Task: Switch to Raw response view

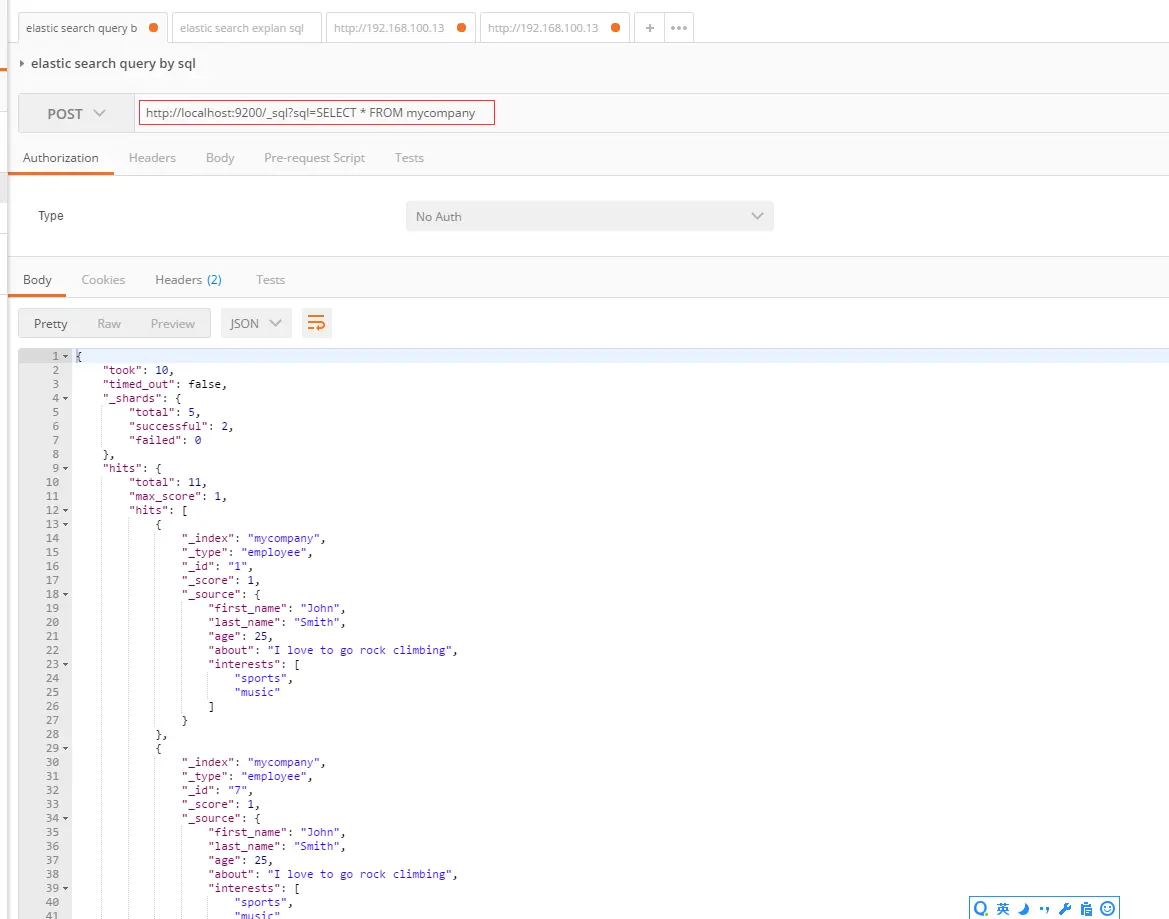Action: click(x=109, y=323)
